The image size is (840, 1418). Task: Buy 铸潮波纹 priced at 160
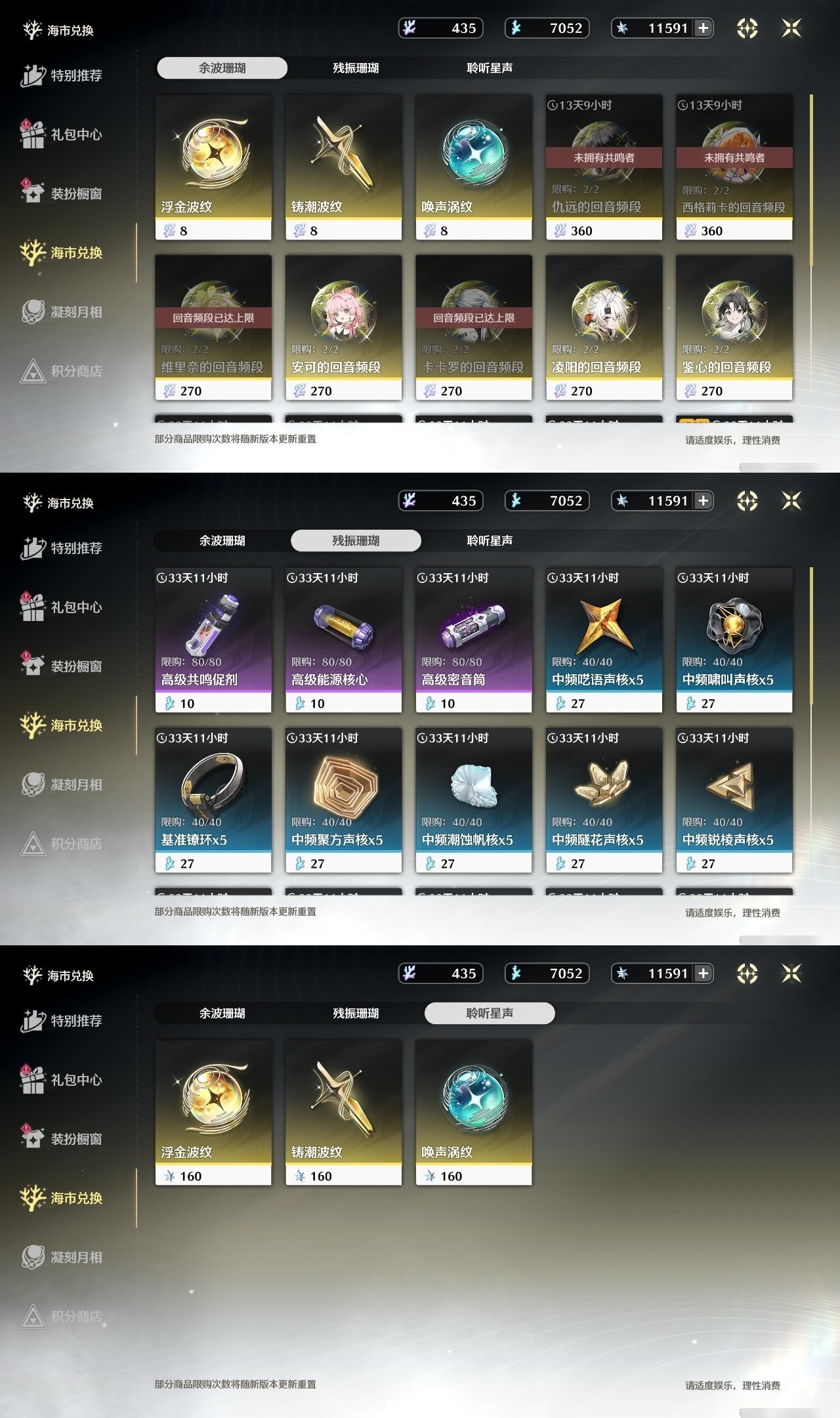[x=343, y=1113]
